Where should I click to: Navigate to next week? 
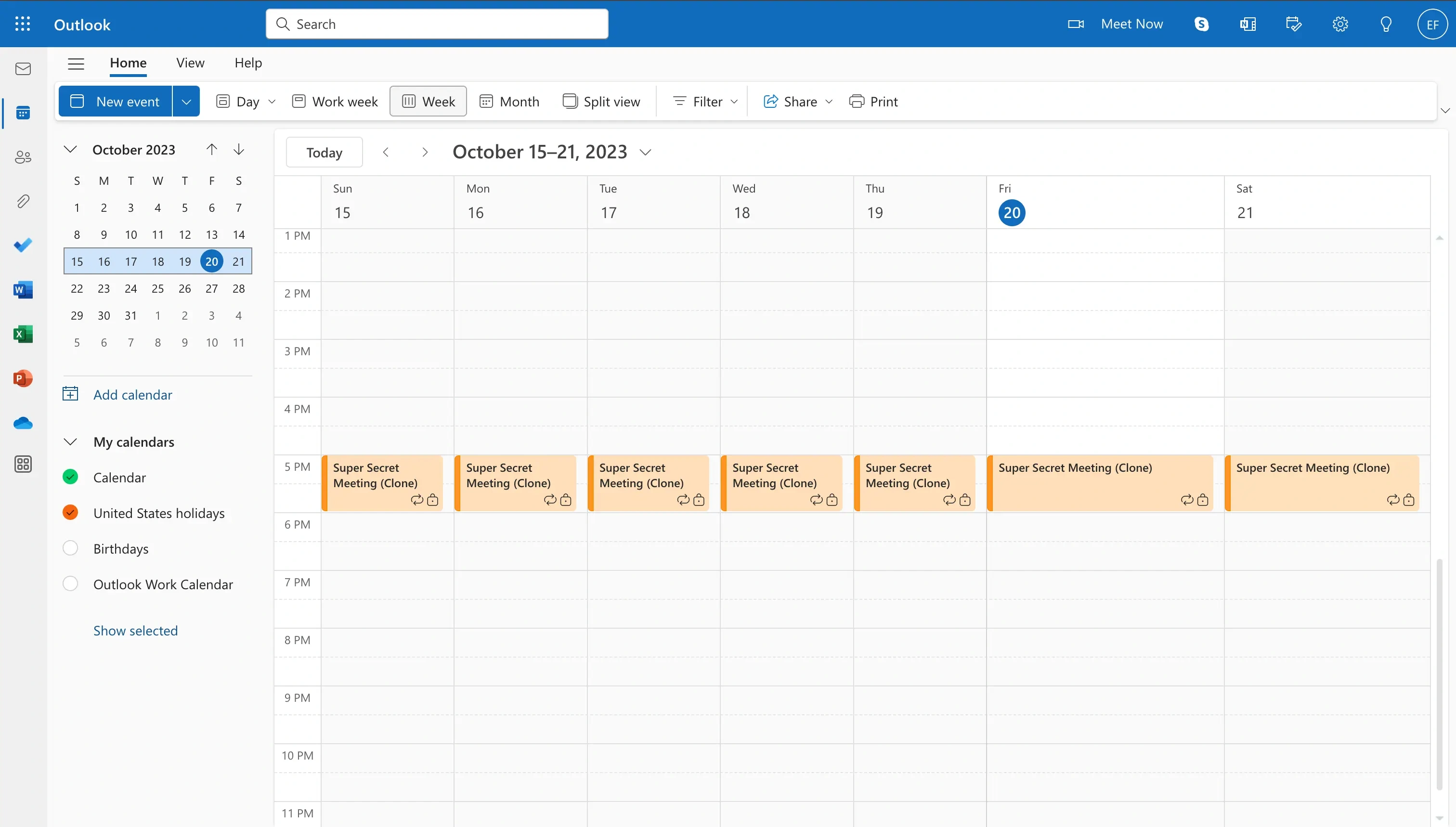[x=423, y=152]
